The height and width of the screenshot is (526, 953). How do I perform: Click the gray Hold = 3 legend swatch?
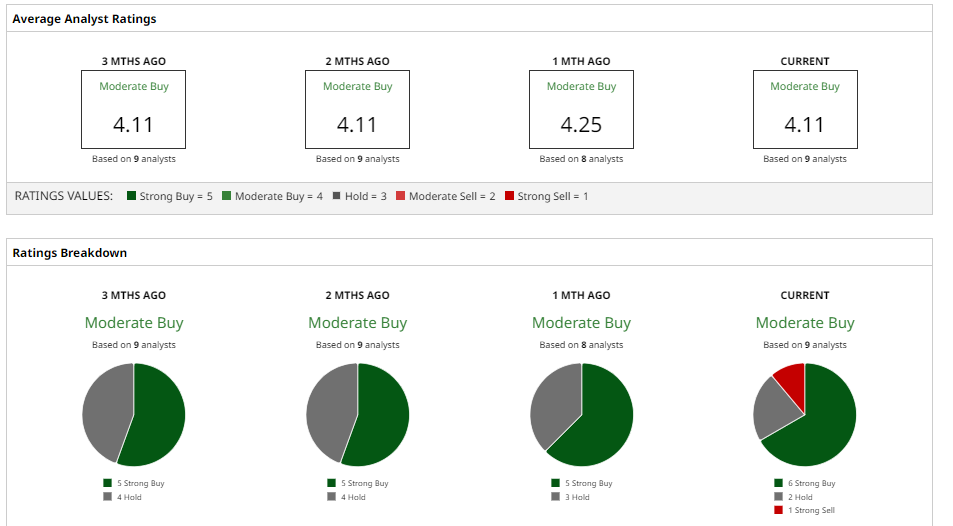[x=336, y=197]
